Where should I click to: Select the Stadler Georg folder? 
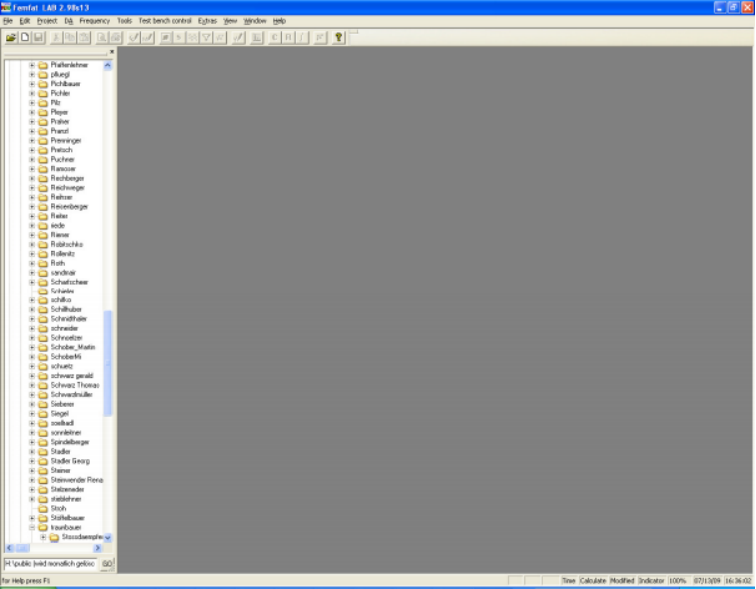(x=70, y=461)
